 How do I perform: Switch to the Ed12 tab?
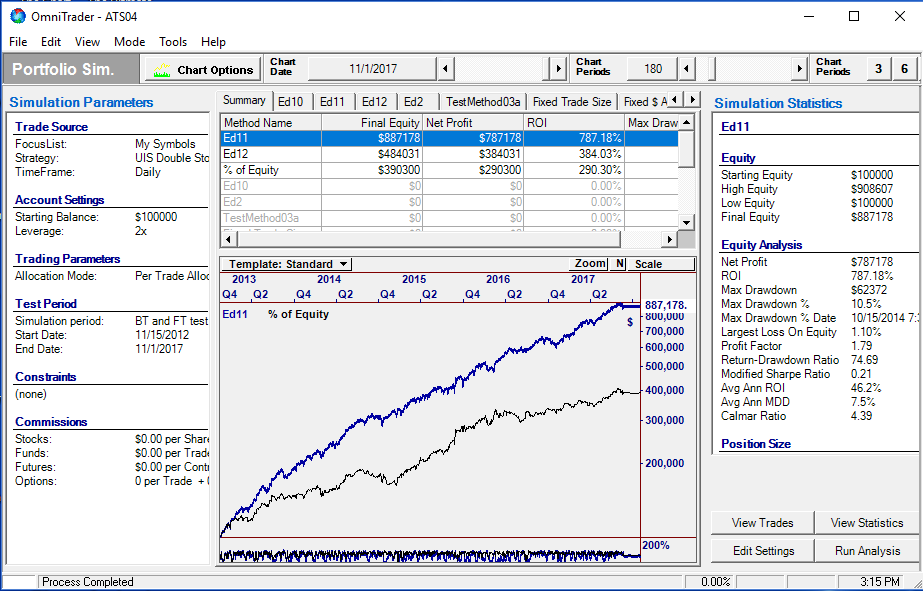[375, 102]
